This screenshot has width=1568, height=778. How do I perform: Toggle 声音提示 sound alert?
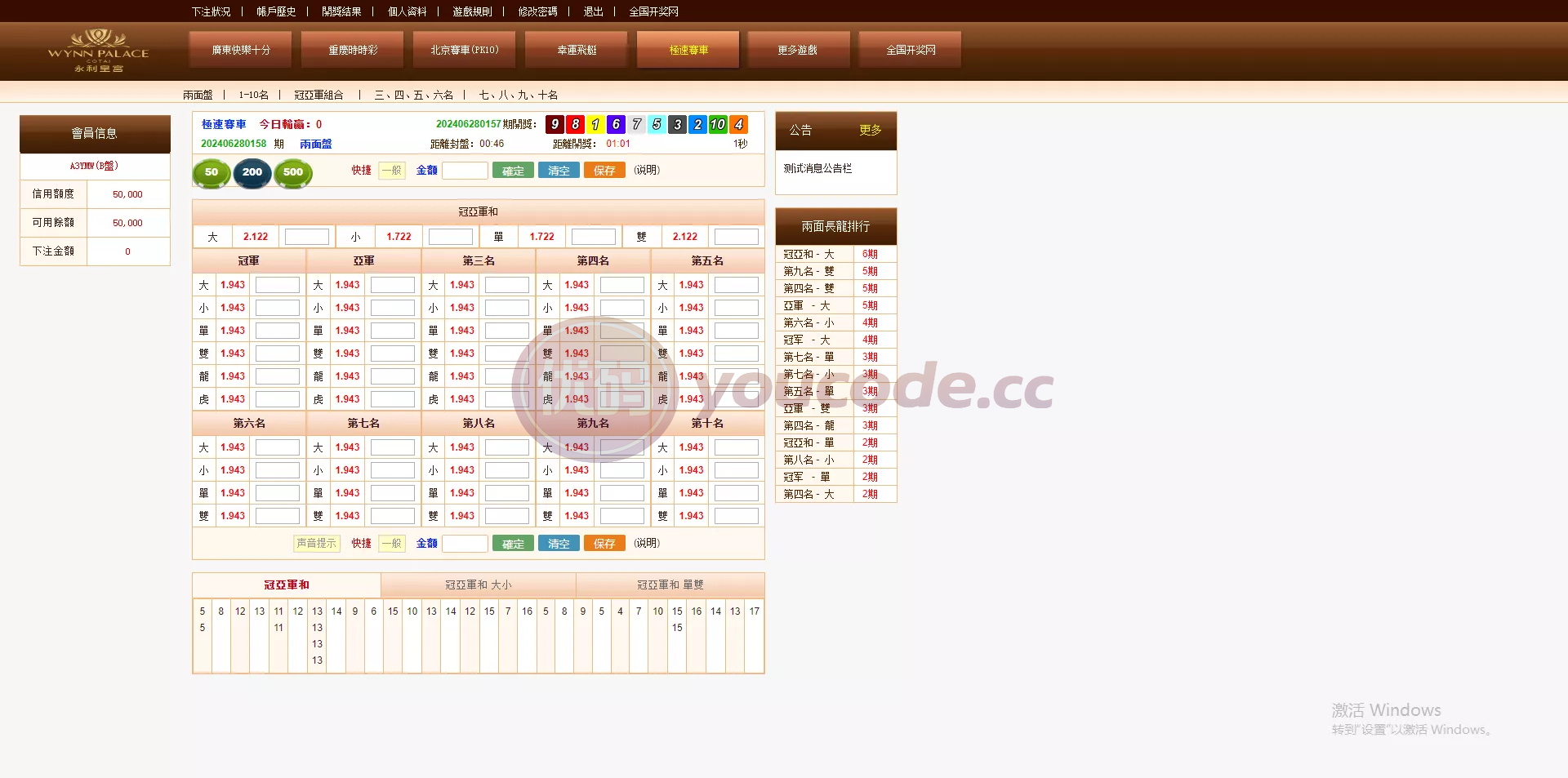[316, 544]
